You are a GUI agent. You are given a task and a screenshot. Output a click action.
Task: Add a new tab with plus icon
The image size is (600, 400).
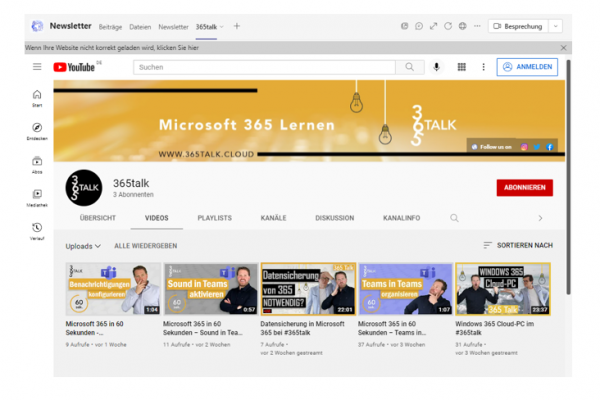pos(237,26)
